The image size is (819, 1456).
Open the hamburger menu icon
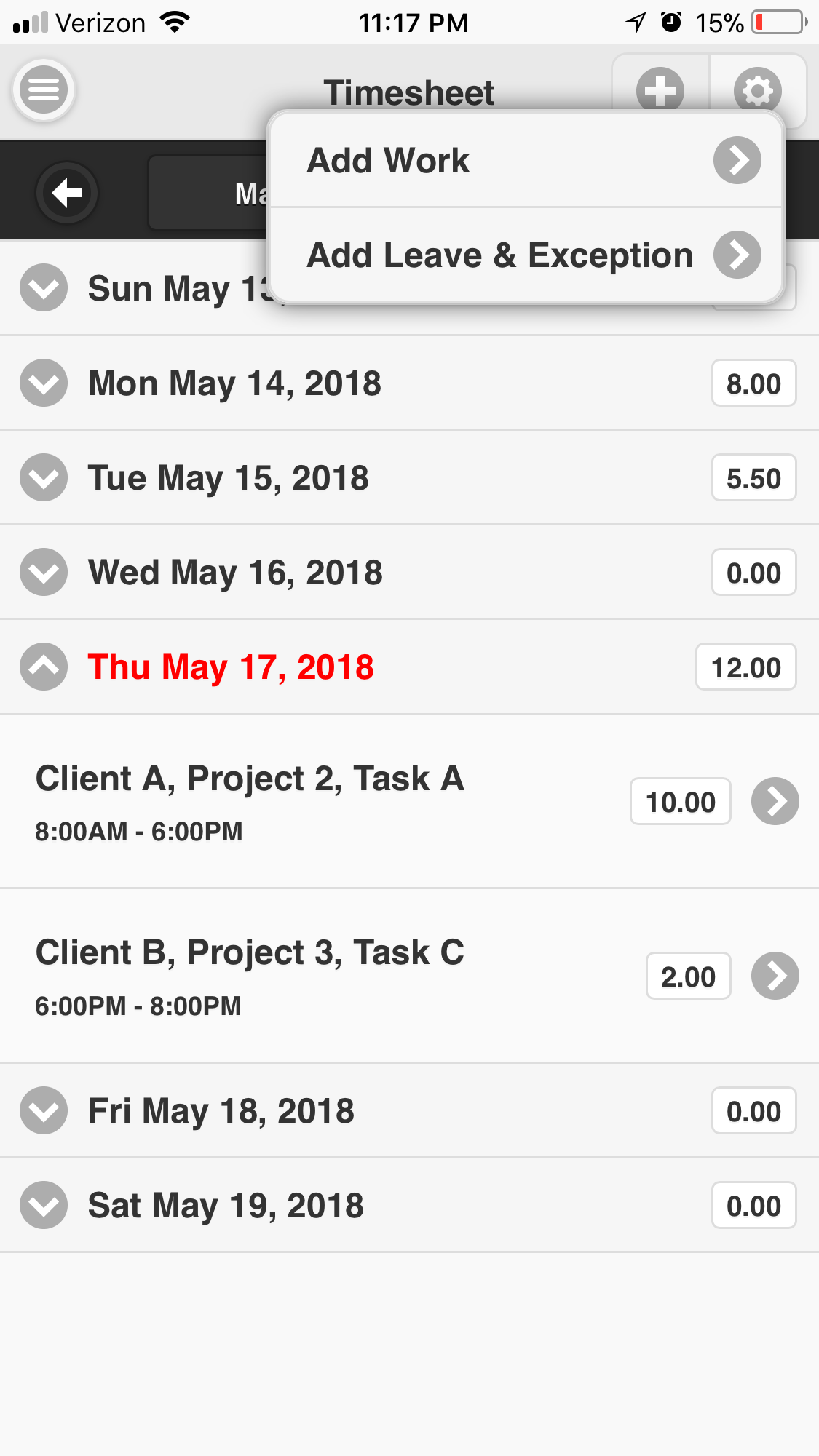click(x=44, y=90)
